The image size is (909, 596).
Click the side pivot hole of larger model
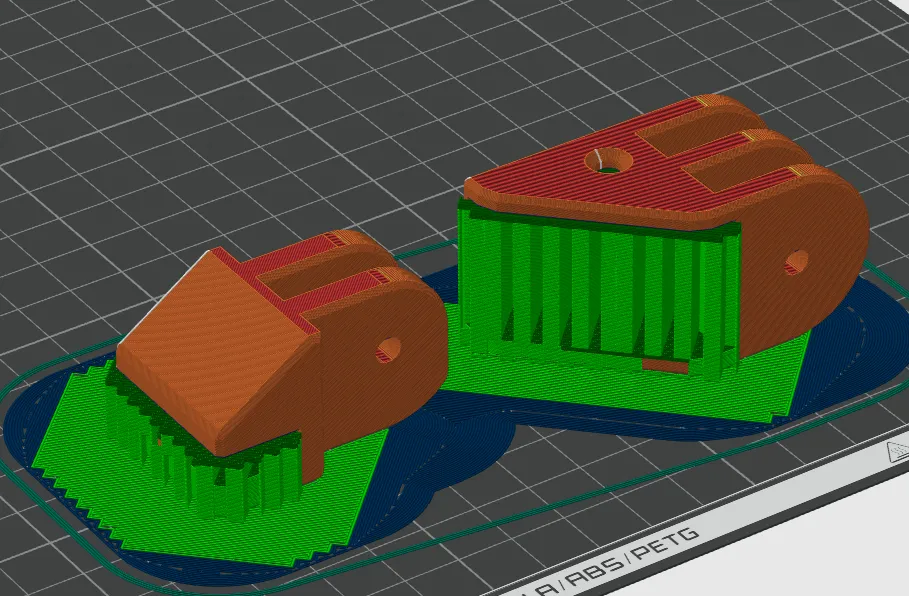(797, 263)
